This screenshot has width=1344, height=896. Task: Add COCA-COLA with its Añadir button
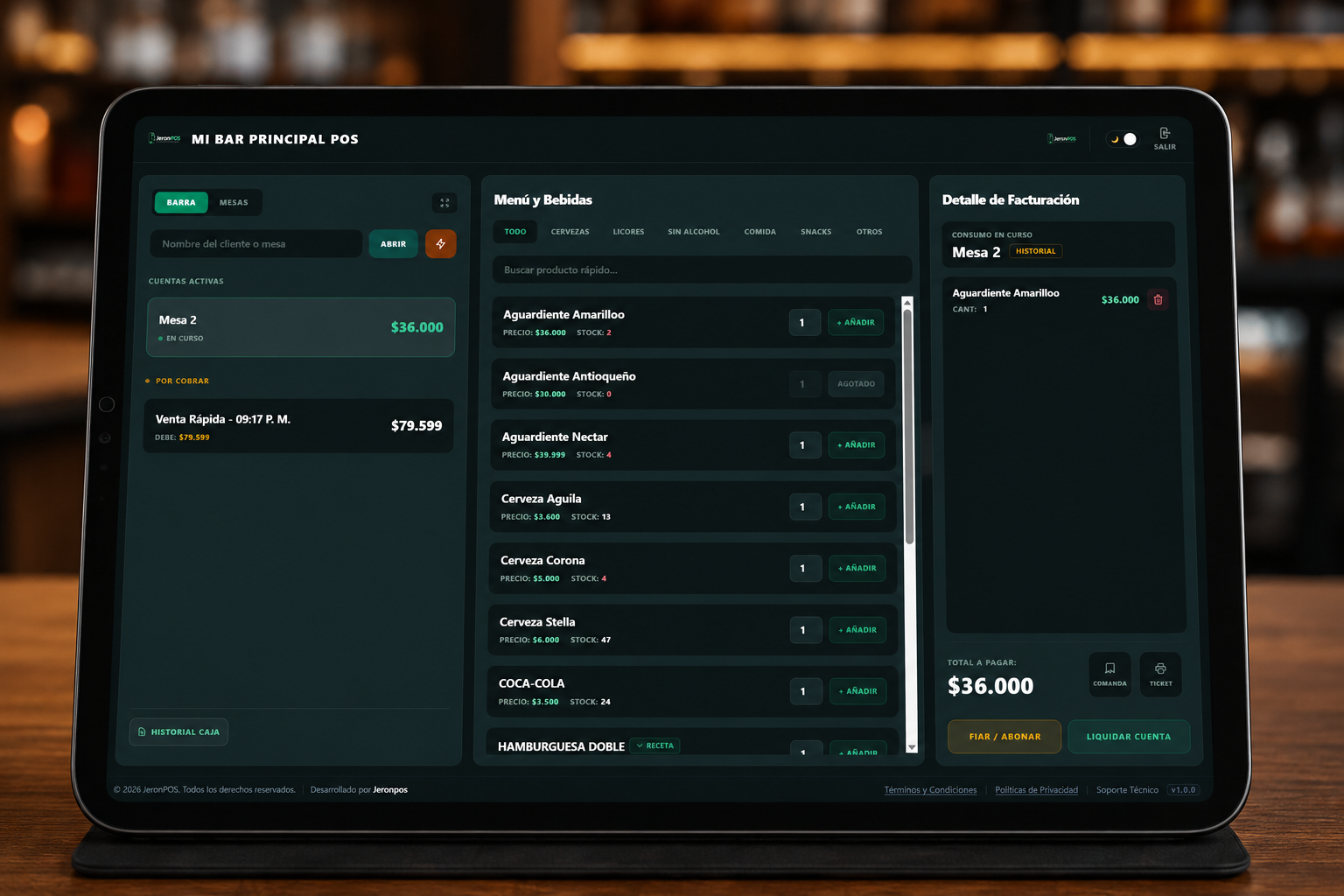[x=858, y=691]
